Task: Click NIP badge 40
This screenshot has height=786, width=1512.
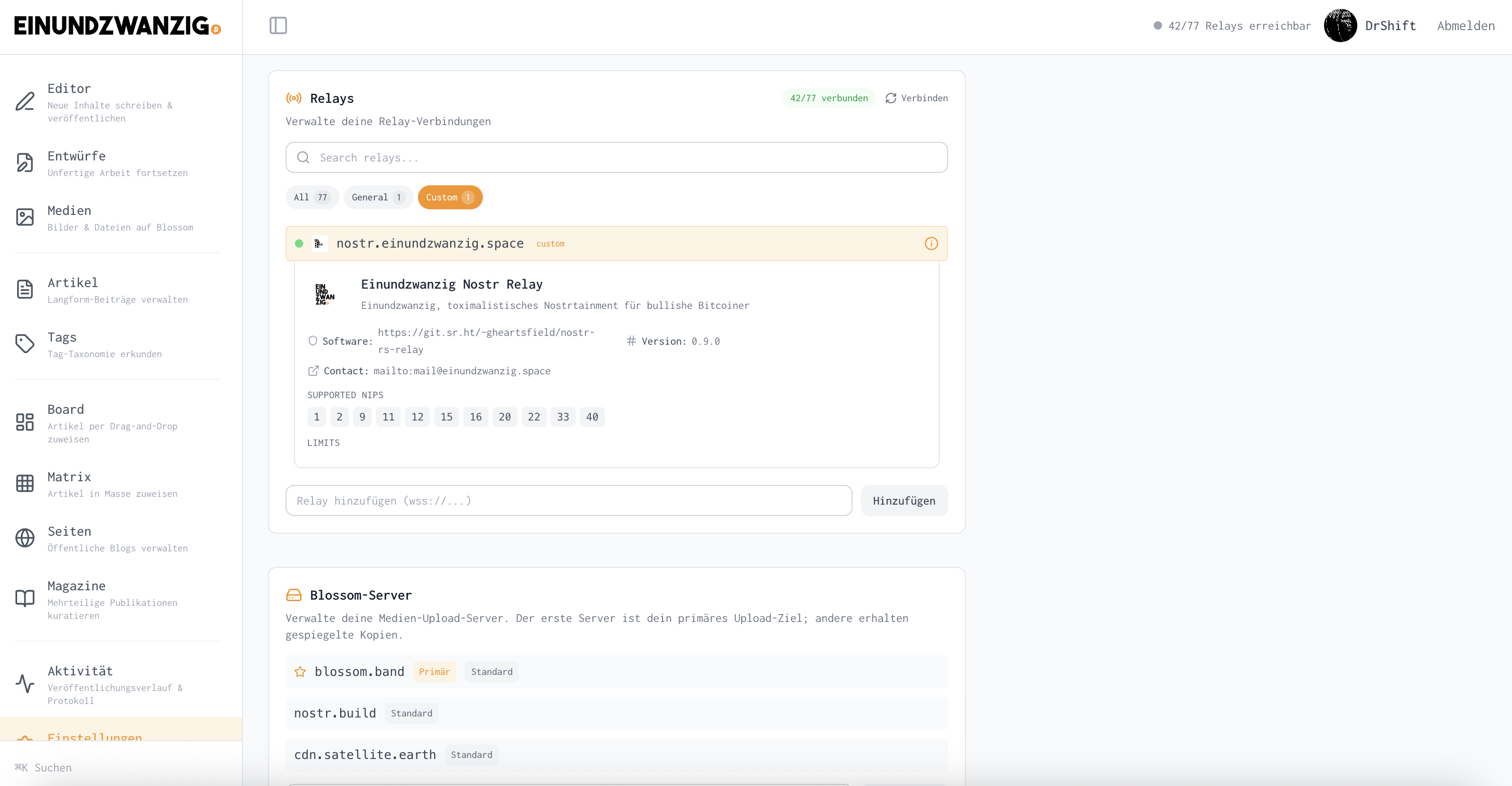Action: point(591,417)
